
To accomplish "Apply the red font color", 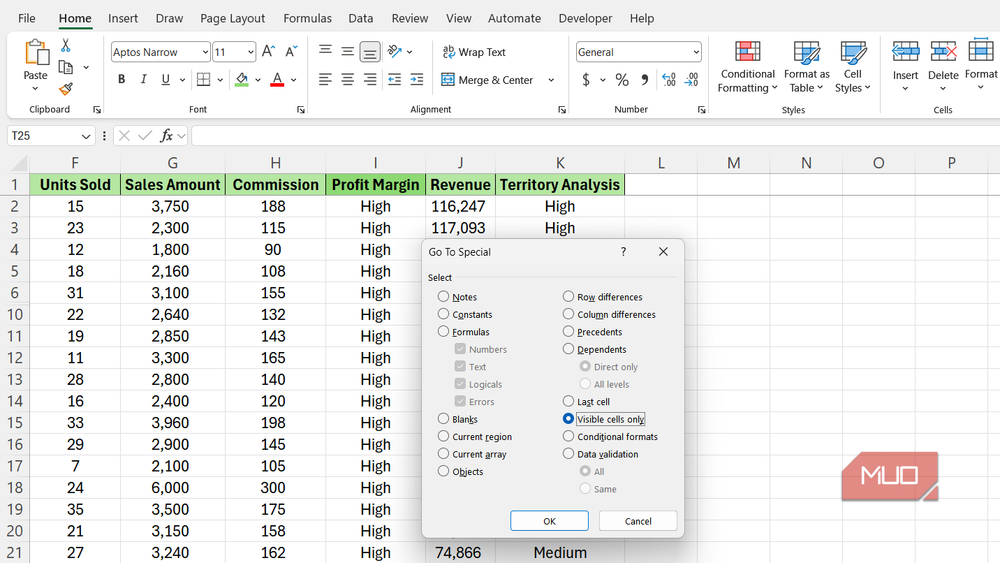I will 277,80.
